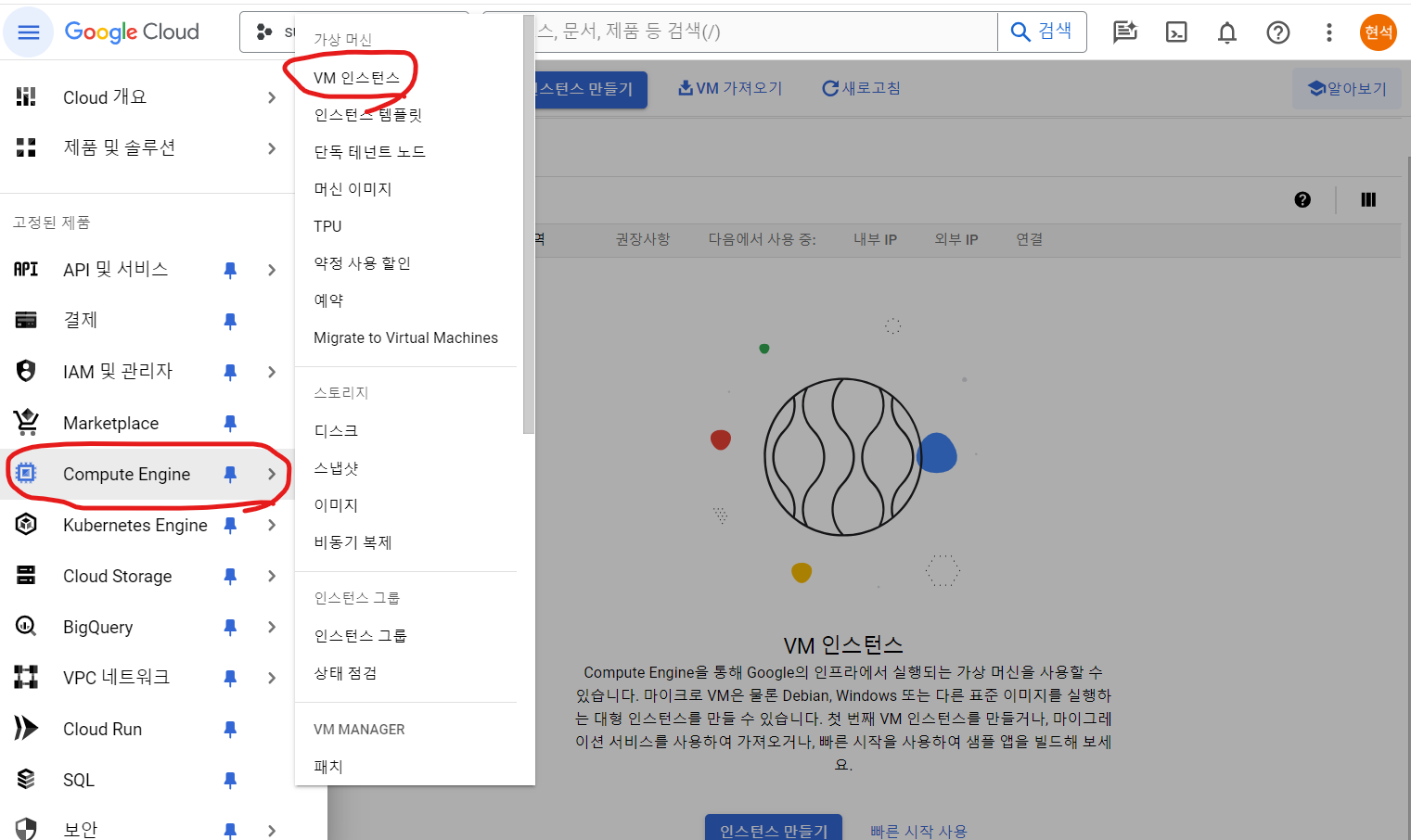Click the table help question icon

(1302, 199)
